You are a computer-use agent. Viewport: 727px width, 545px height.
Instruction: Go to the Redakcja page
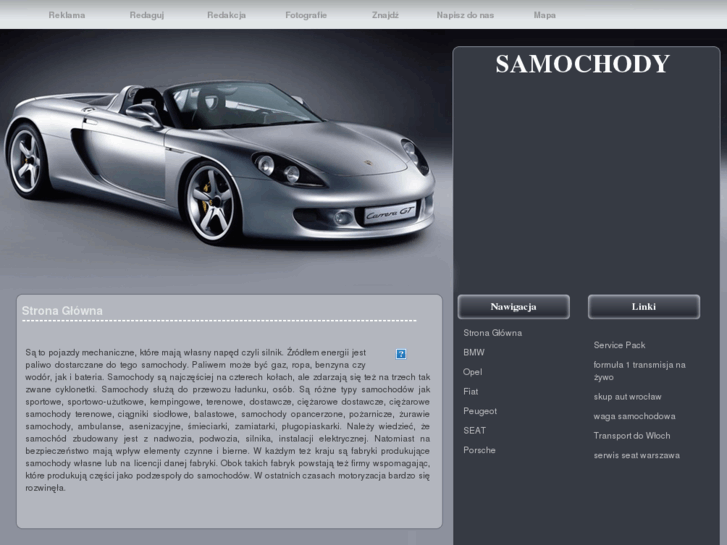click(226, 15)
